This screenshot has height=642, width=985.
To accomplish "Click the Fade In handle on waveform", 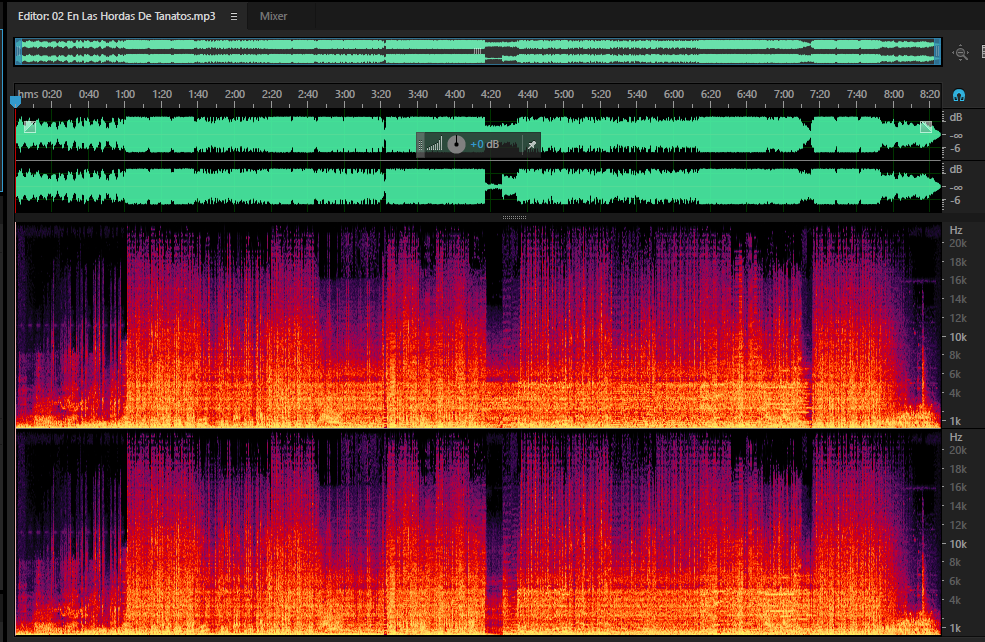I will point(30,126).
